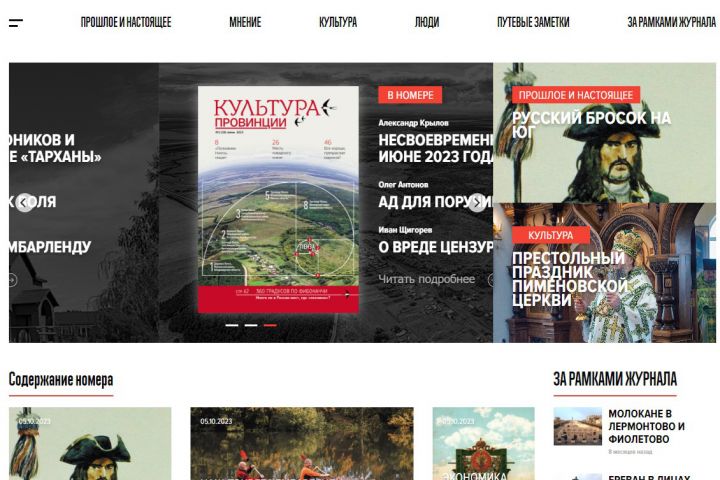This screenshot has height=480, width=720.
Task: Go to previous slide arrow
Action: point(24,202)
